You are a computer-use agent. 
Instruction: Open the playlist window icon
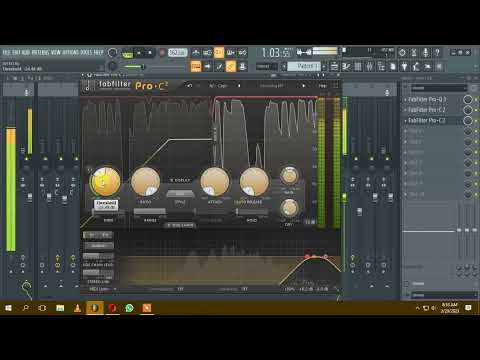(334, 66)
